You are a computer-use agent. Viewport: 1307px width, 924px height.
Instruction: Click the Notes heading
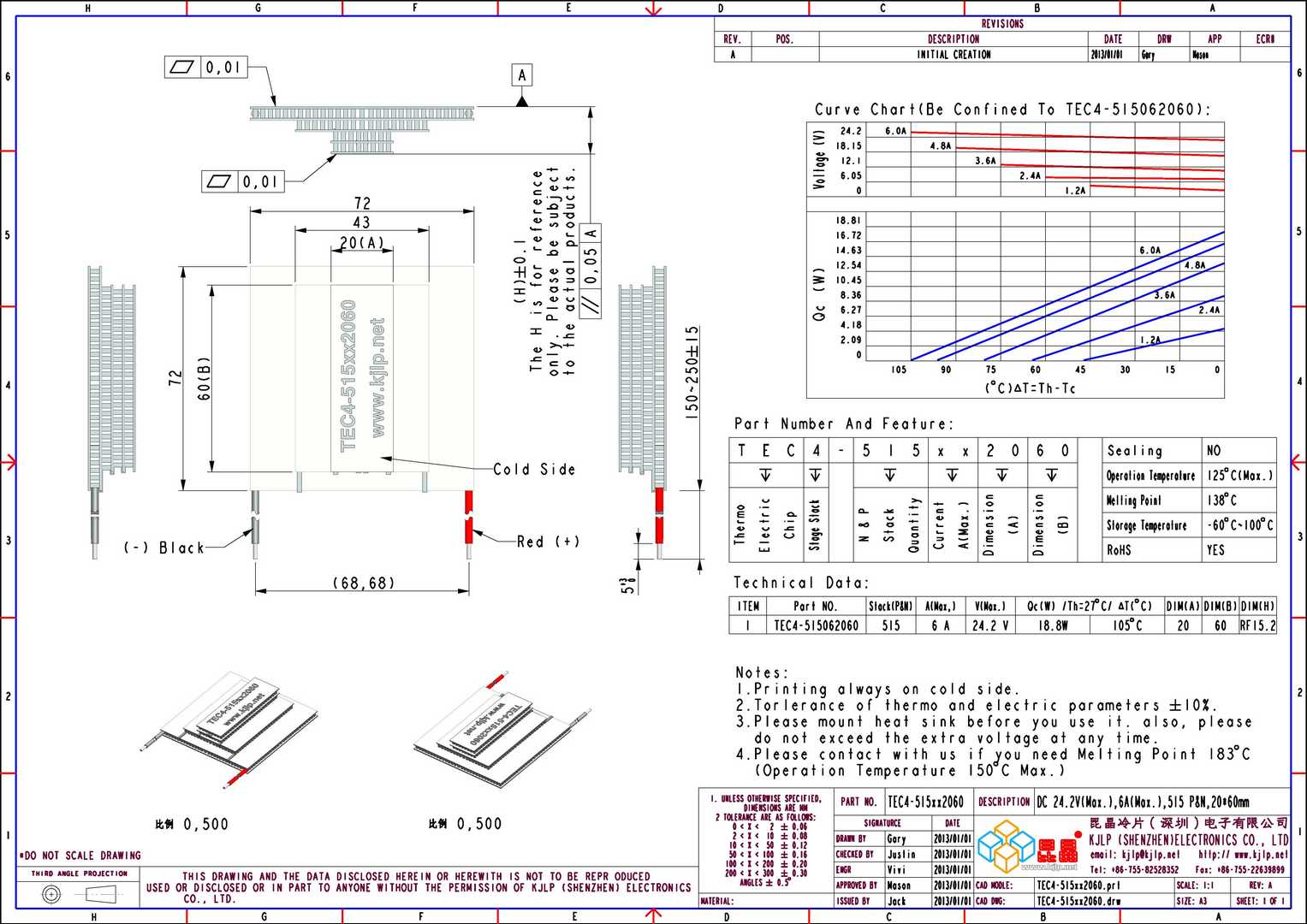pyautogui.click(x=762, y=672)
